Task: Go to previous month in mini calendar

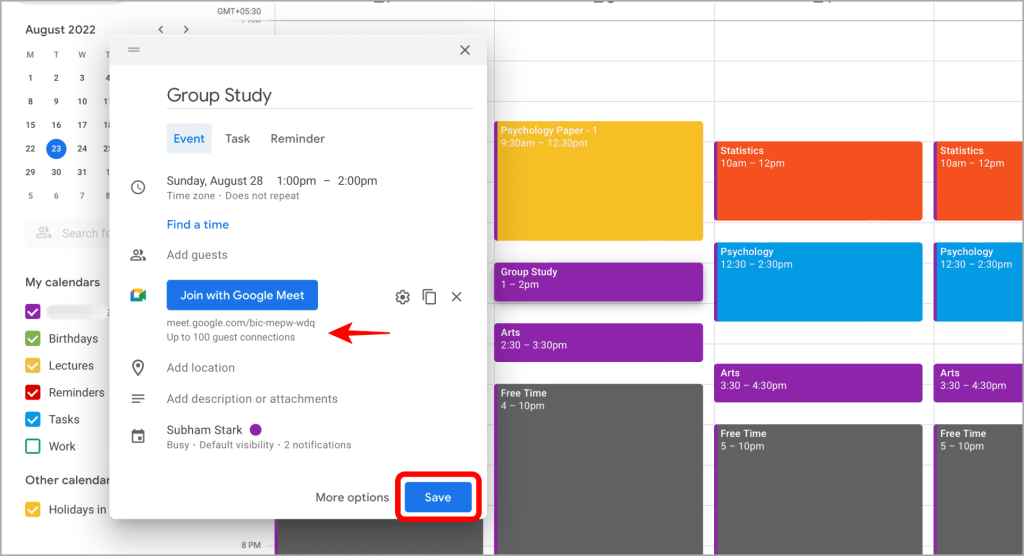Action: 161,29
